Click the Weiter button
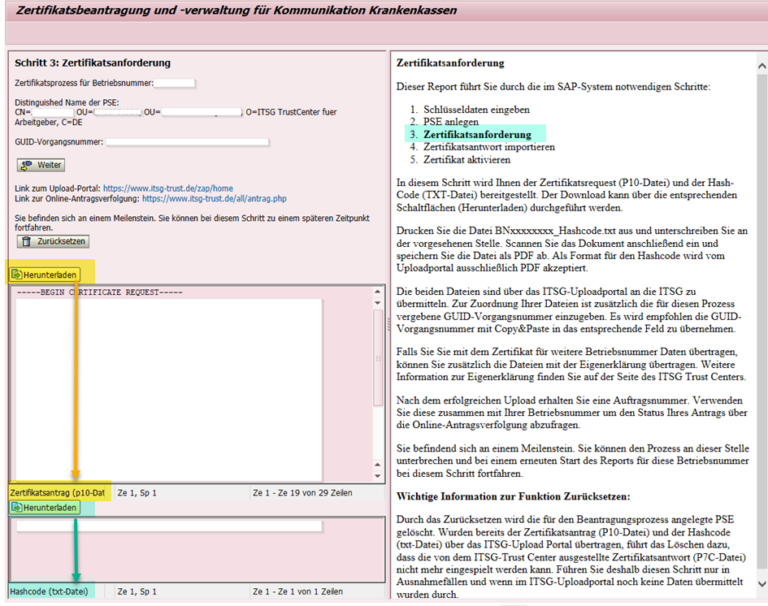The height and width of the screenshot is (606, 768). [41, 165]
